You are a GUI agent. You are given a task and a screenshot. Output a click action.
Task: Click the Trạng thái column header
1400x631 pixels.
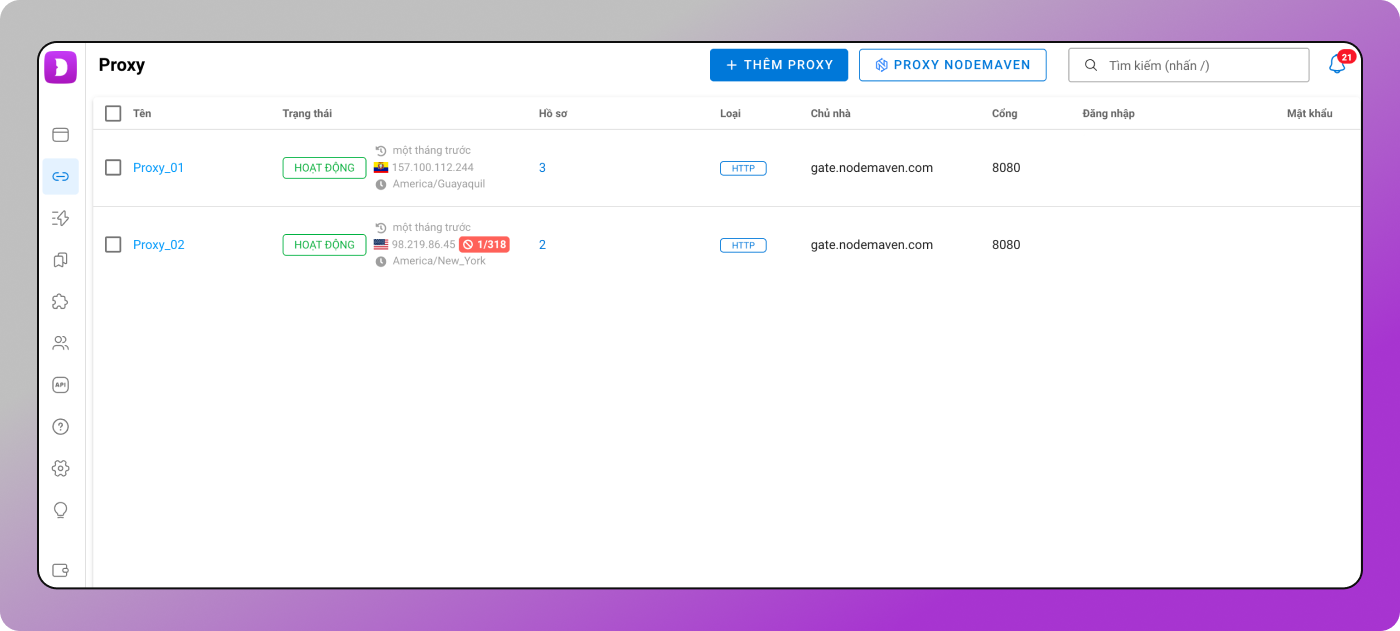tap(307, 114)
